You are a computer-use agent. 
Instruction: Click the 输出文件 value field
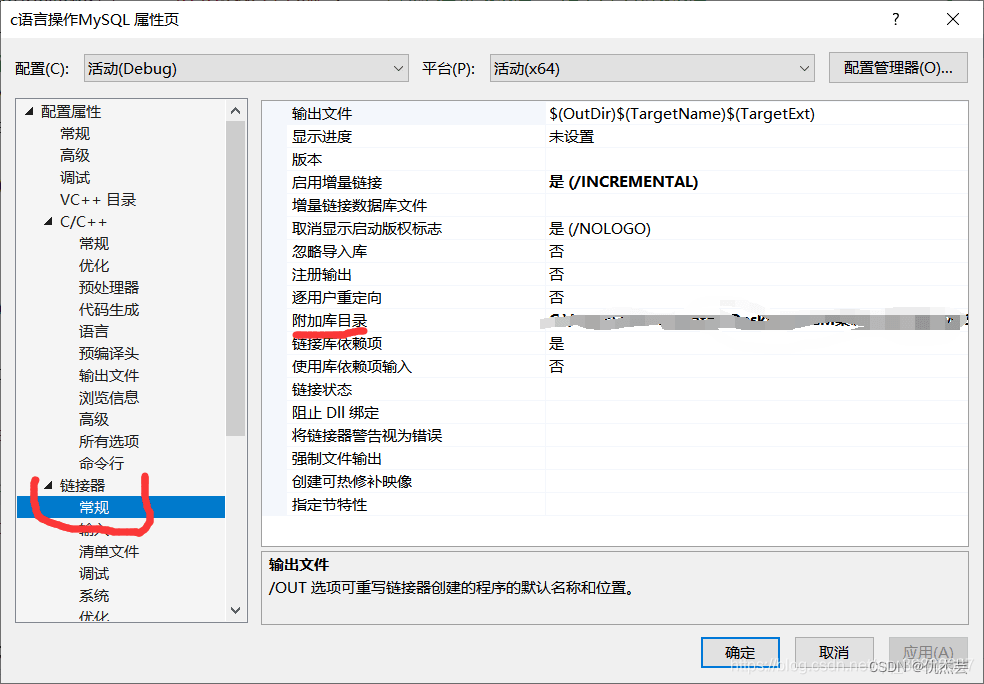click(756, 114)
